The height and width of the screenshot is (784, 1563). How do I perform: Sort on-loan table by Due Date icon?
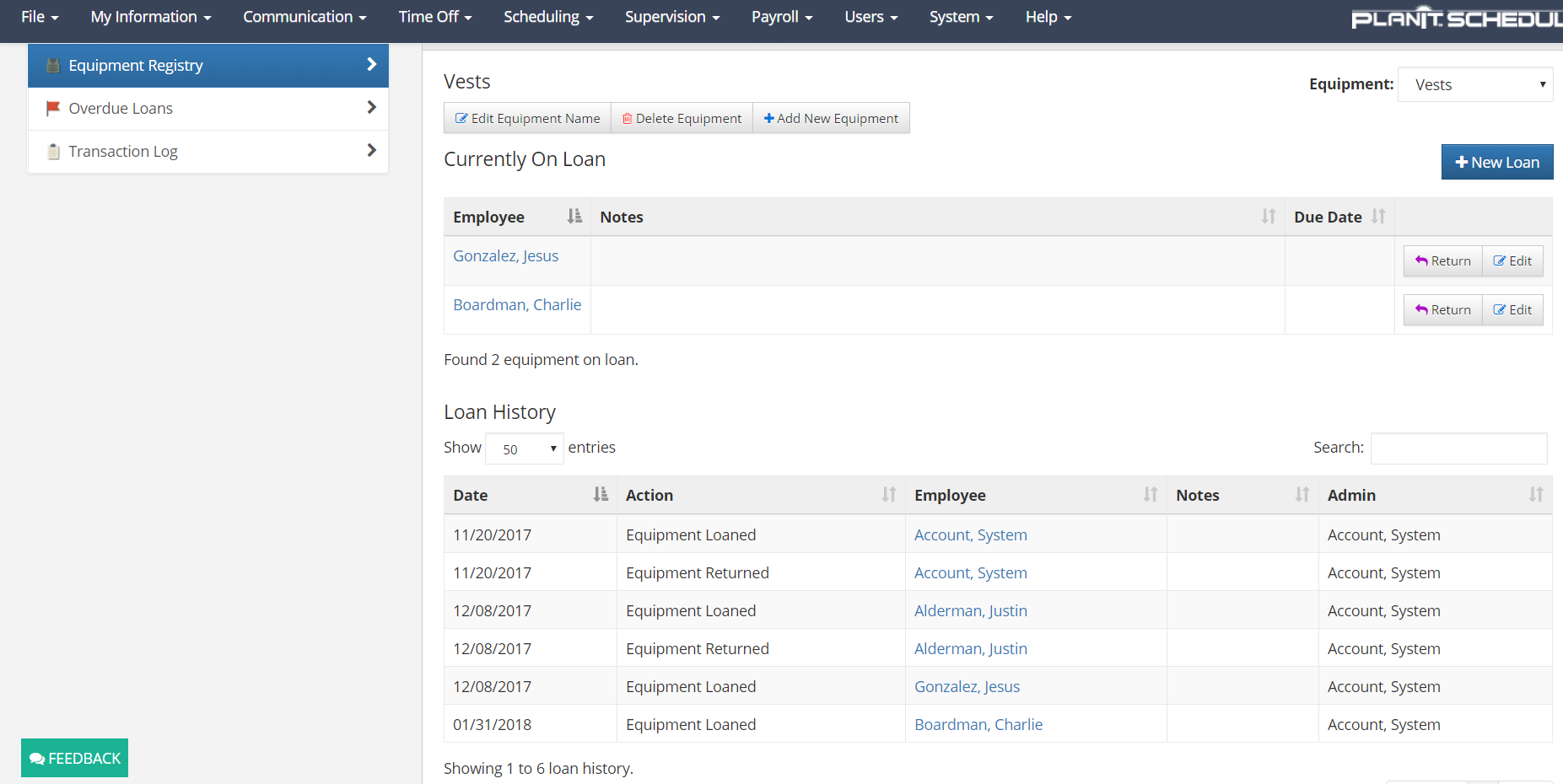click(1378, 217)
